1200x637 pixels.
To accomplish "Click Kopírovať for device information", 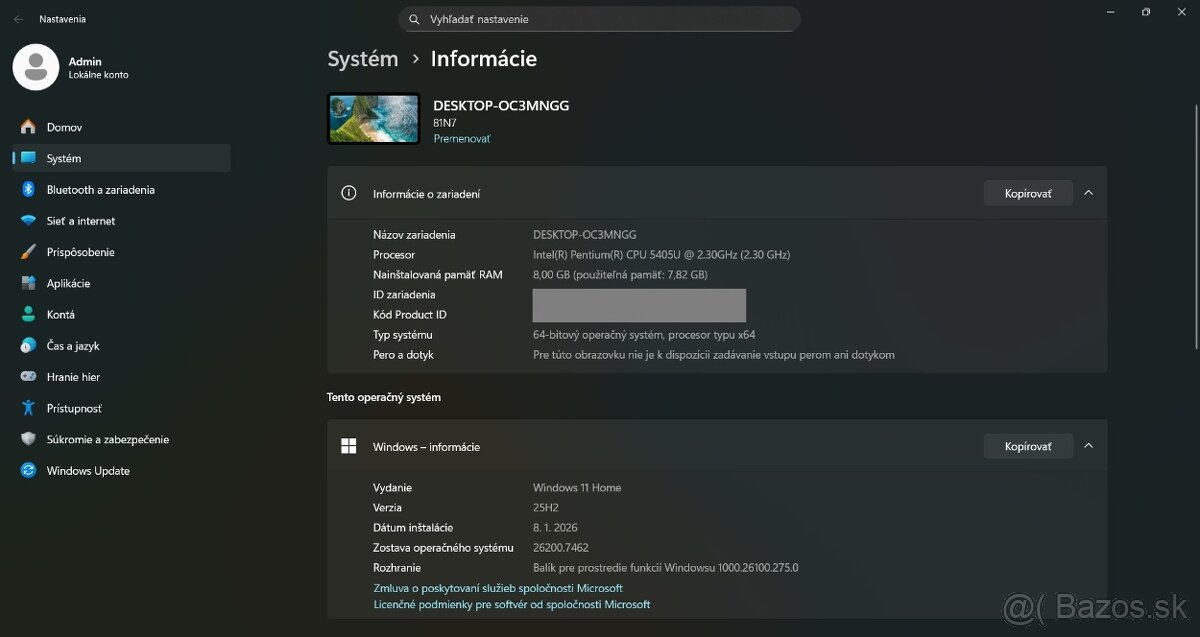I will tap(1028, 192).
